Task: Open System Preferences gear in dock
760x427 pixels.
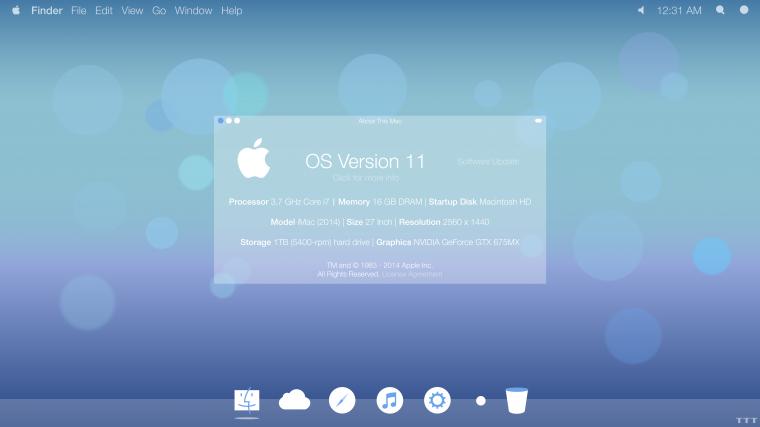Action: (437, 400)
